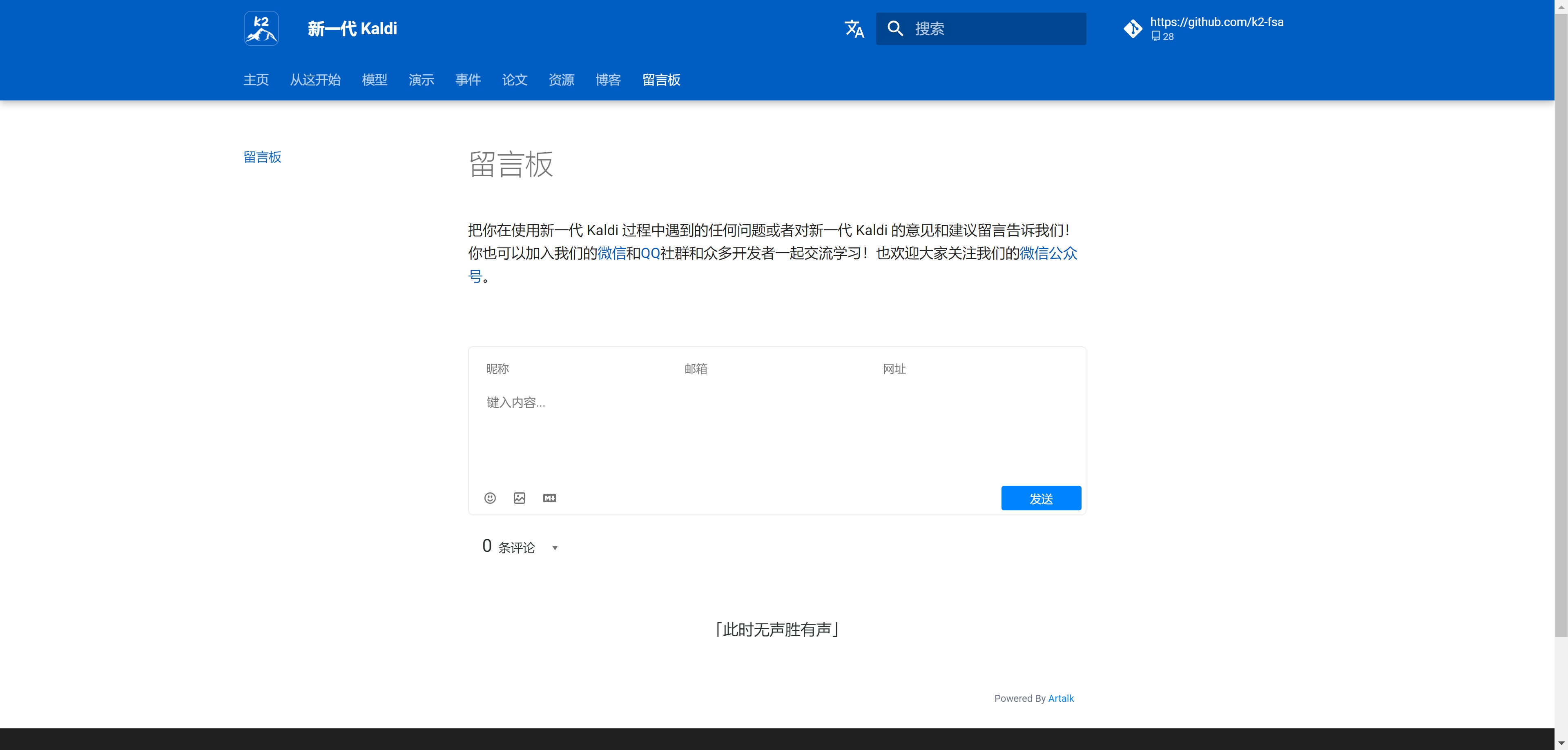Expand the 0 条评论 sort dropdown arrow
This screenshot has height=750, width=1568.
tap(555, 548)
